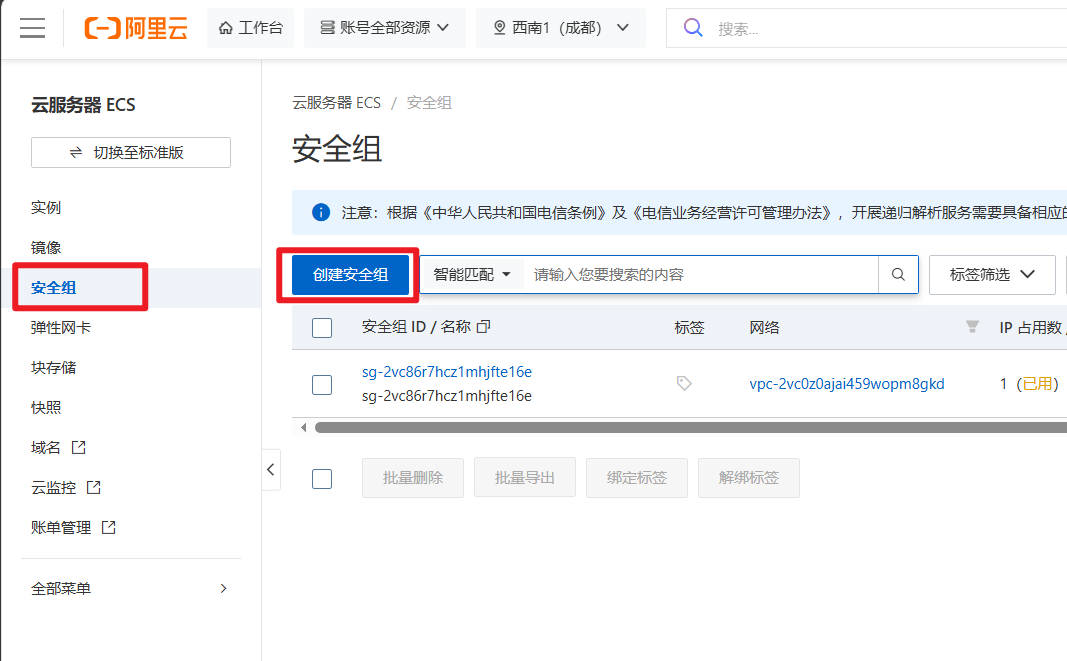Open the 智能匹配 search type dropdown
Image resolution: width=1067 pixels, height=661 pixels.
pyautogui.click(x=472, y=274)
